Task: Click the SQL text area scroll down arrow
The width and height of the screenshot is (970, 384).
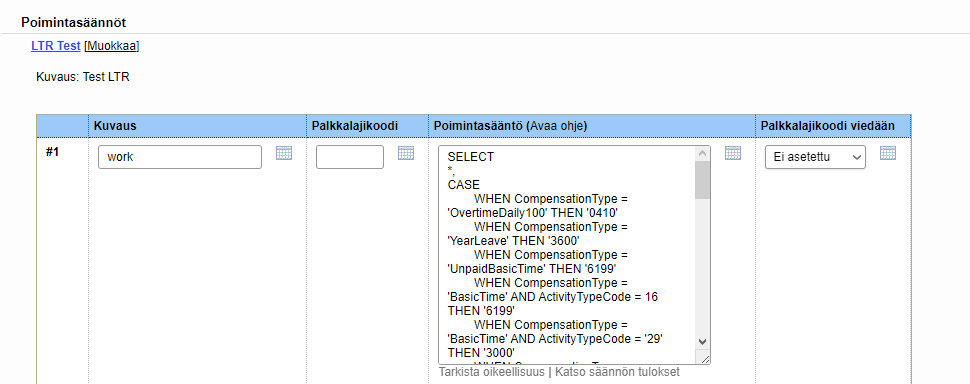Action: 702,341
